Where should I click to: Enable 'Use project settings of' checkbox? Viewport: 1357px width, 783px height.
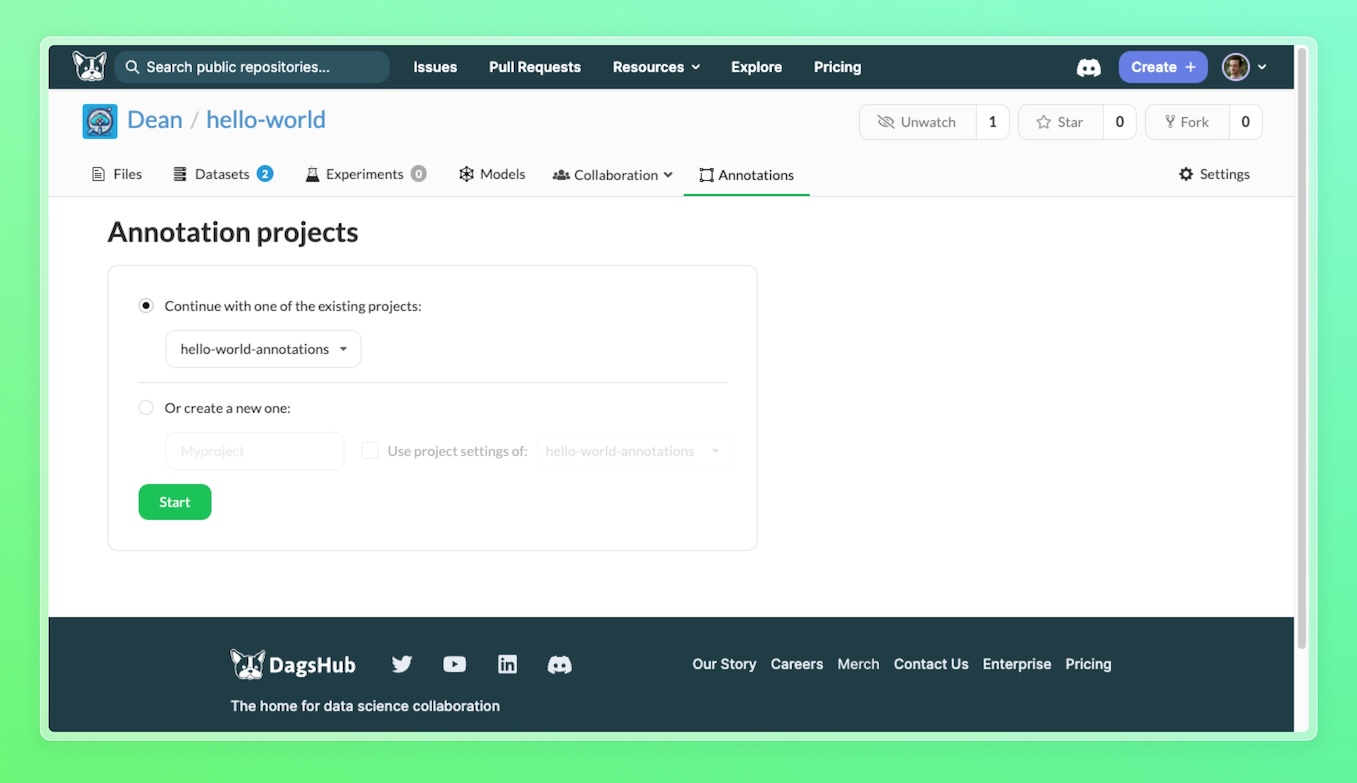pos(370,451)
